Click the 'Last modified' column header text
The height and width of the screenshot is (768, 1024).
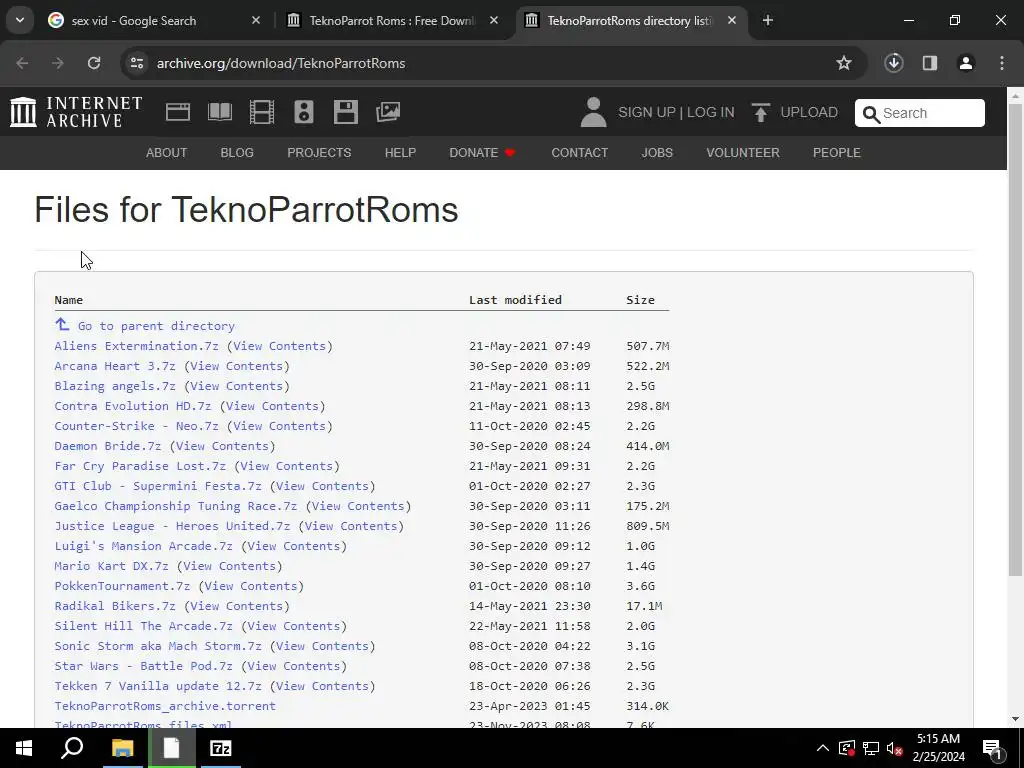click(x=515, y=300)
